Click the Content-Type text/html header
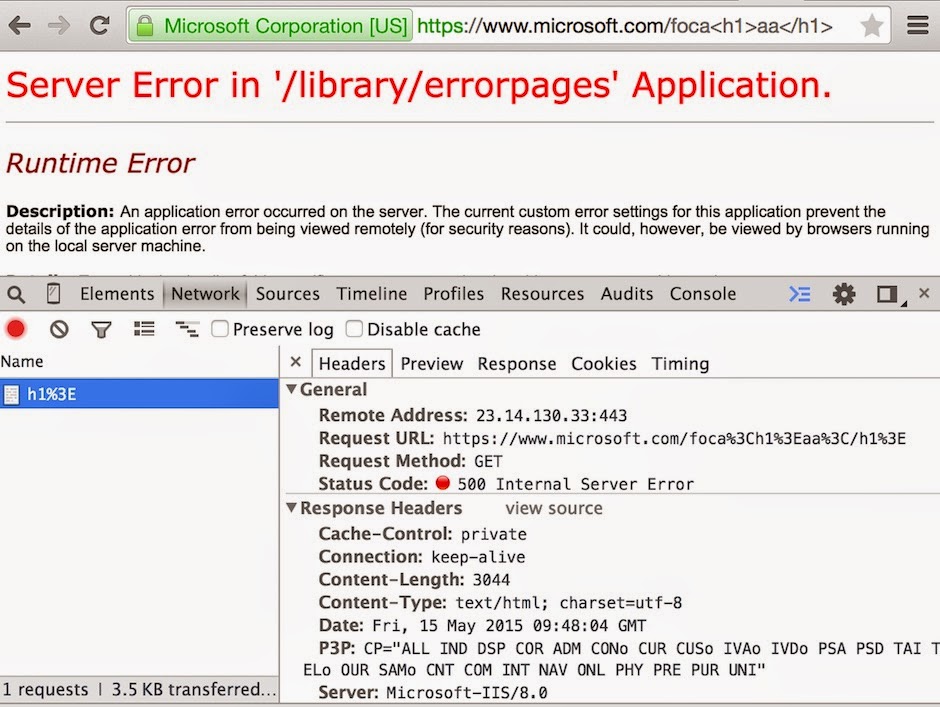940x707 pixels. click(x=500, y=602)
